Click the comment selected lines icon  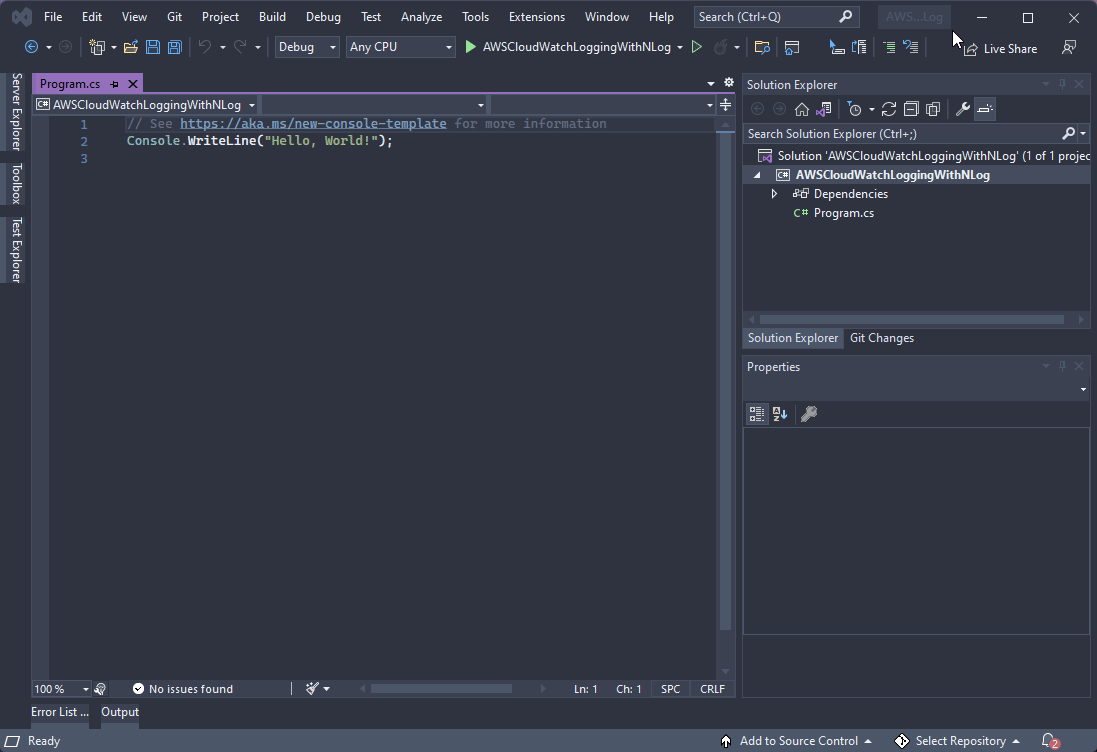pyautogui.click(x=889, y=47)
